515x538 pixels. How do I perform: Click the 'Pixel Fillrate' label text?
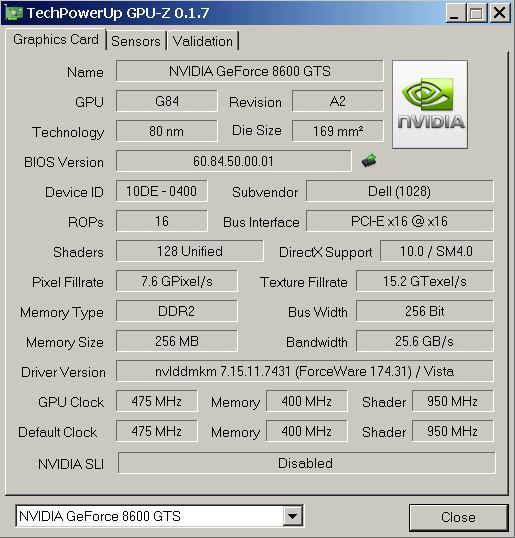click(x=68, y=282)
